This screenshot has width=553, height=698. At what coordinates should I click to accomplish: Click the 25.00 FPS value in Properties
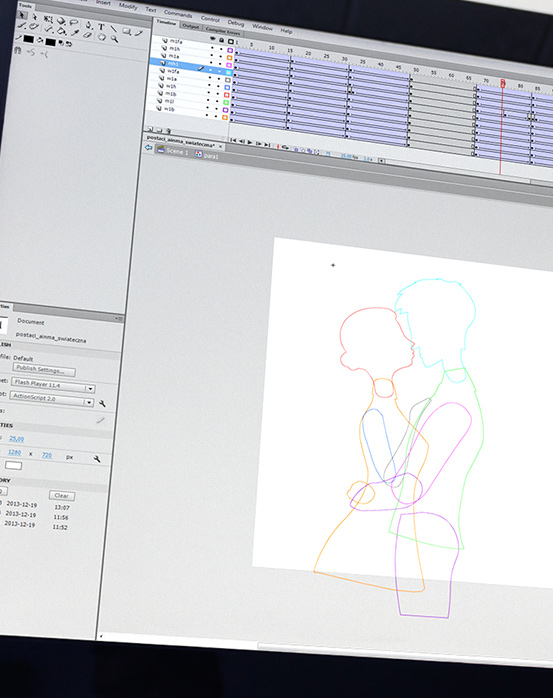[x=16, y=439]
